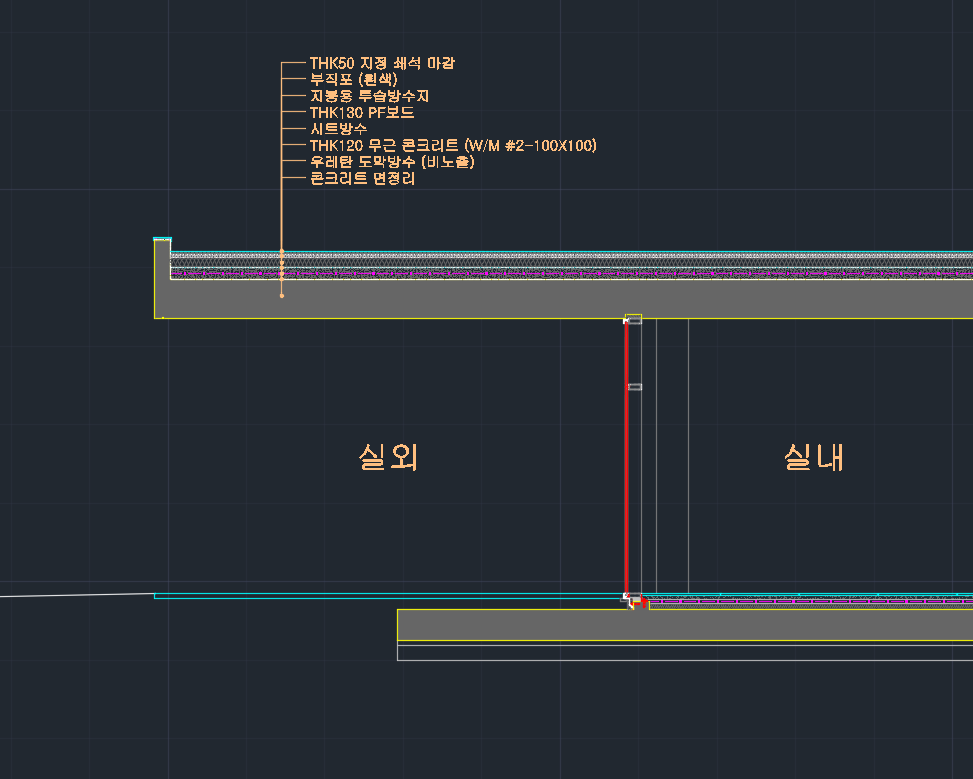Click the 부직포 (흰색) layer label
Image resolution: width=973 pixels, height=779 pixels.
point(354,79)
